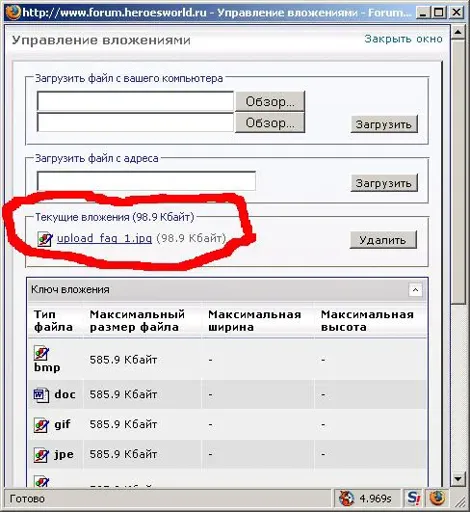The height and width of the screenshot is (512, 470).
Task: Click the scrollbar down arrow
Action: coord(458,479)
